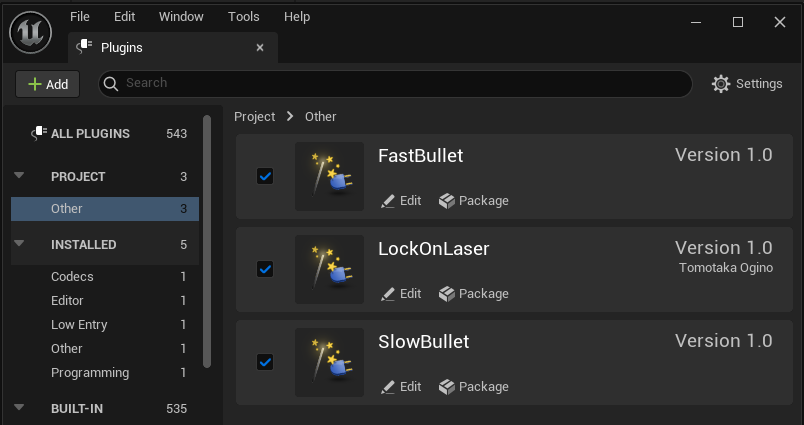The image size is (804, 425).
Task: Expand the BUILT-IN category arrow
Action: (19, 408)
